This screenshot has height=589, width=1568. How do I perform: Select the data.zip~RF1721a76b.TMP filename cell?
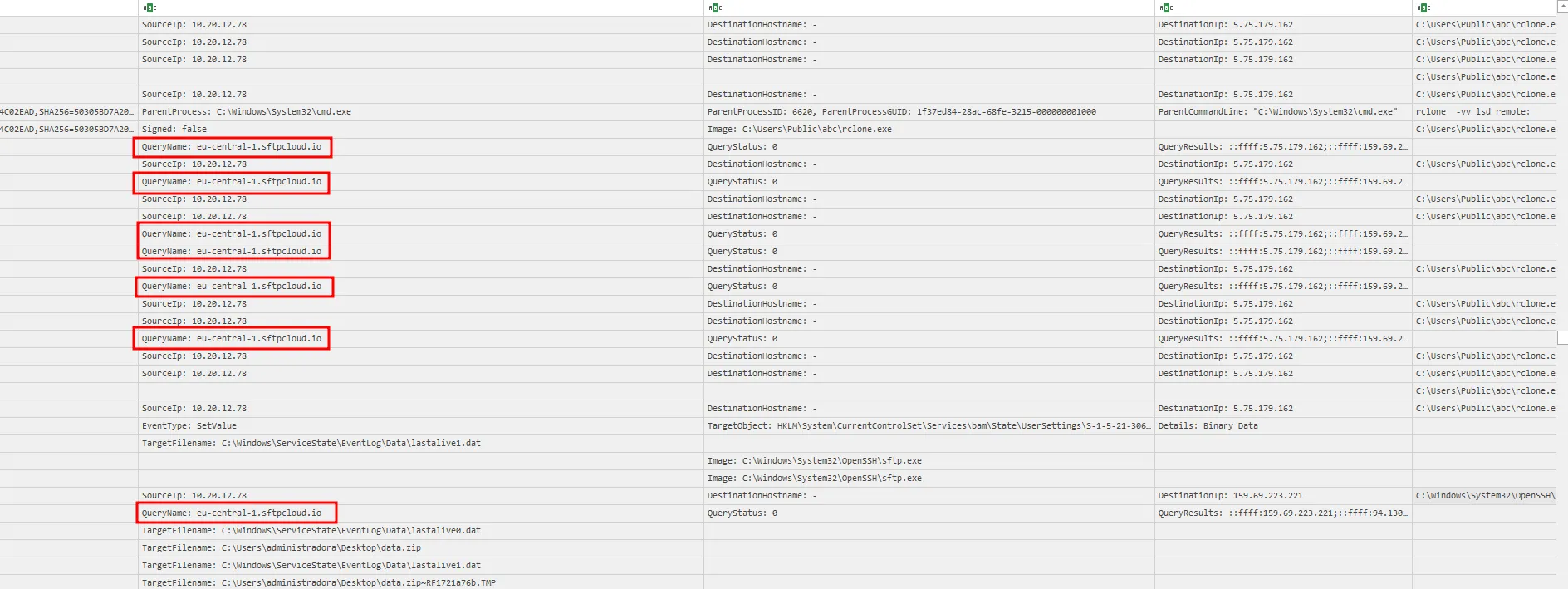pyautogui.click(x=319, y=583)
